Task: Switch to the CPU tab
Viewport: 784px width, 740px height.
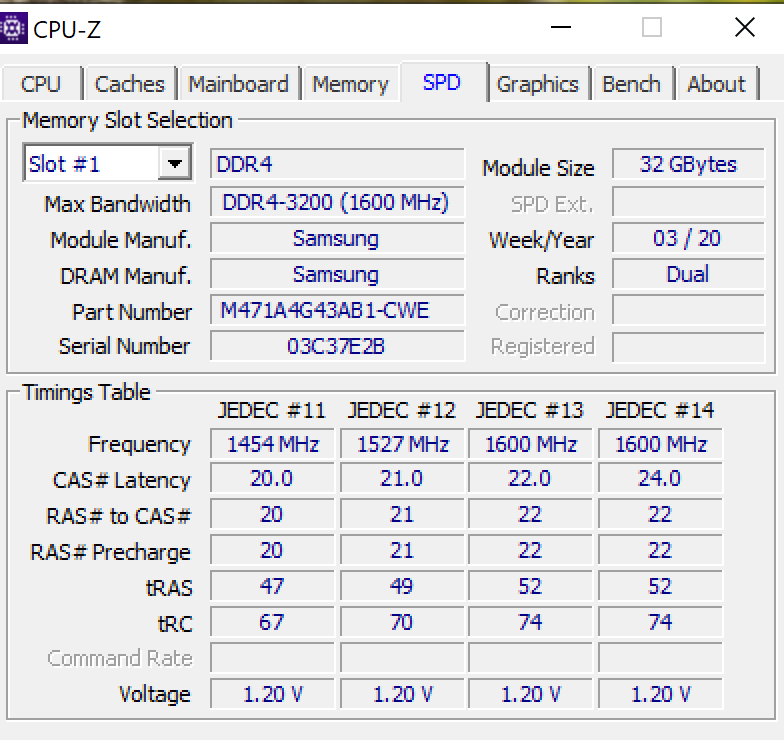Action: [x=41, y=84]
